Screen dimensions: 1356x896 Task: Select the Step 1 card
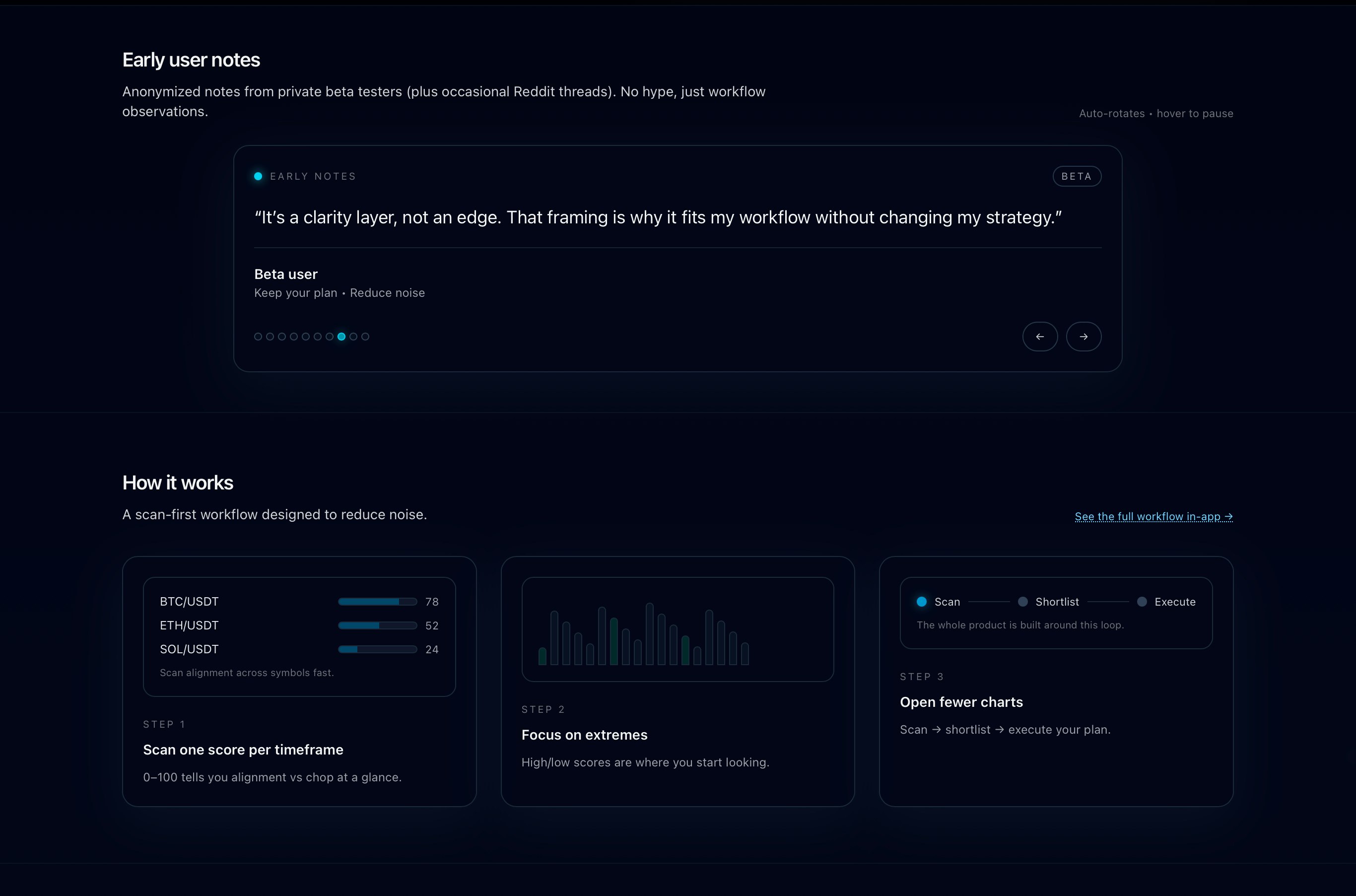click(299, 680)
